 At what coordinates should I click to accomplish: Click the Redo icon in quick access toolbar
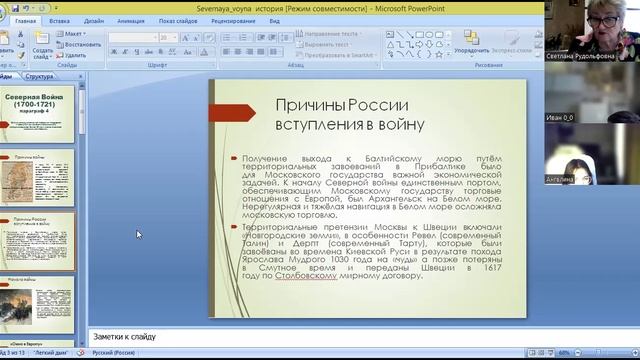coord(41,8)
